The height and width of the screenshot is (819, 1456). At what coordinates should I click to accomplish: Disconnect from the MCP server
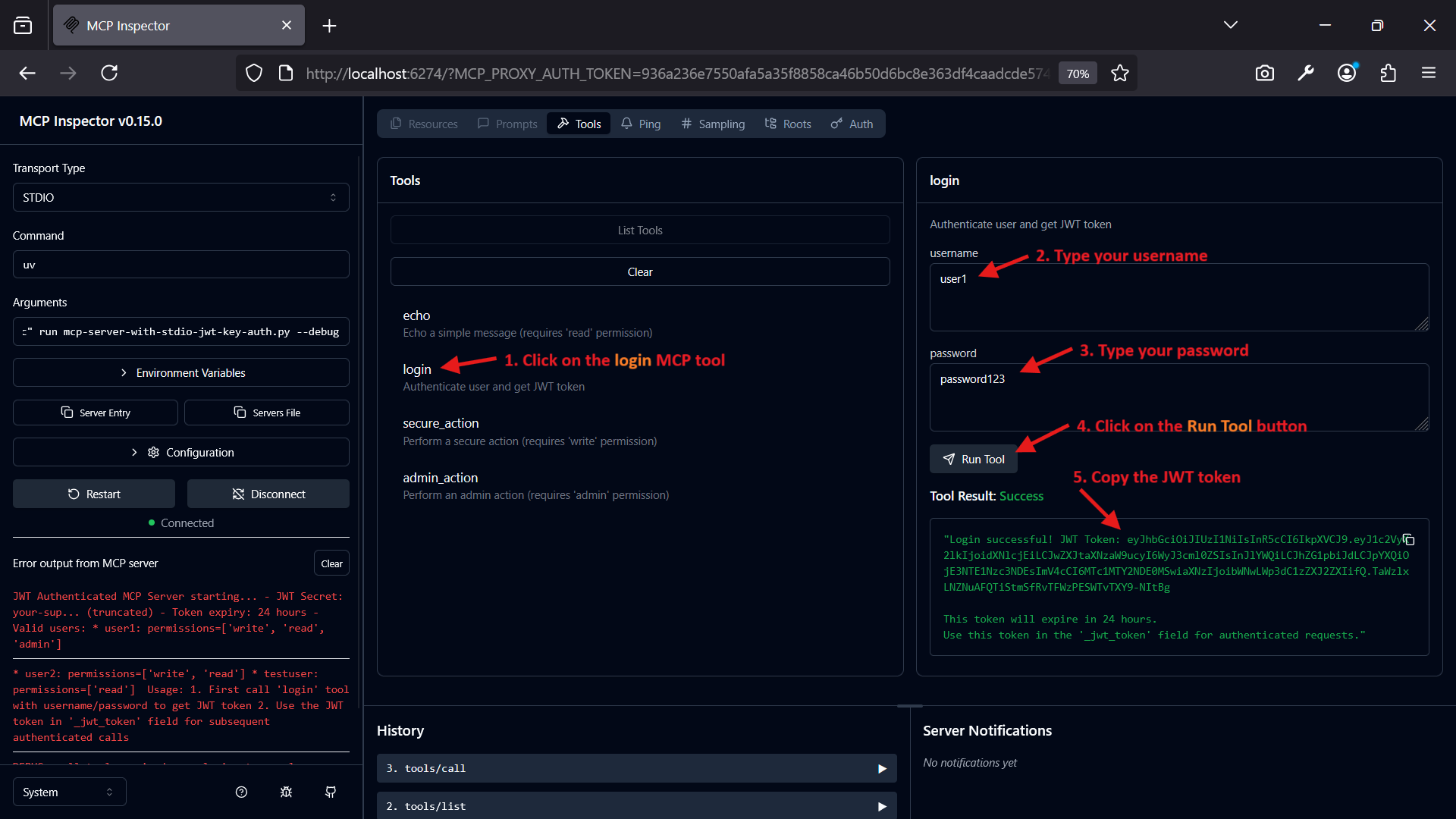click(268, 494)
